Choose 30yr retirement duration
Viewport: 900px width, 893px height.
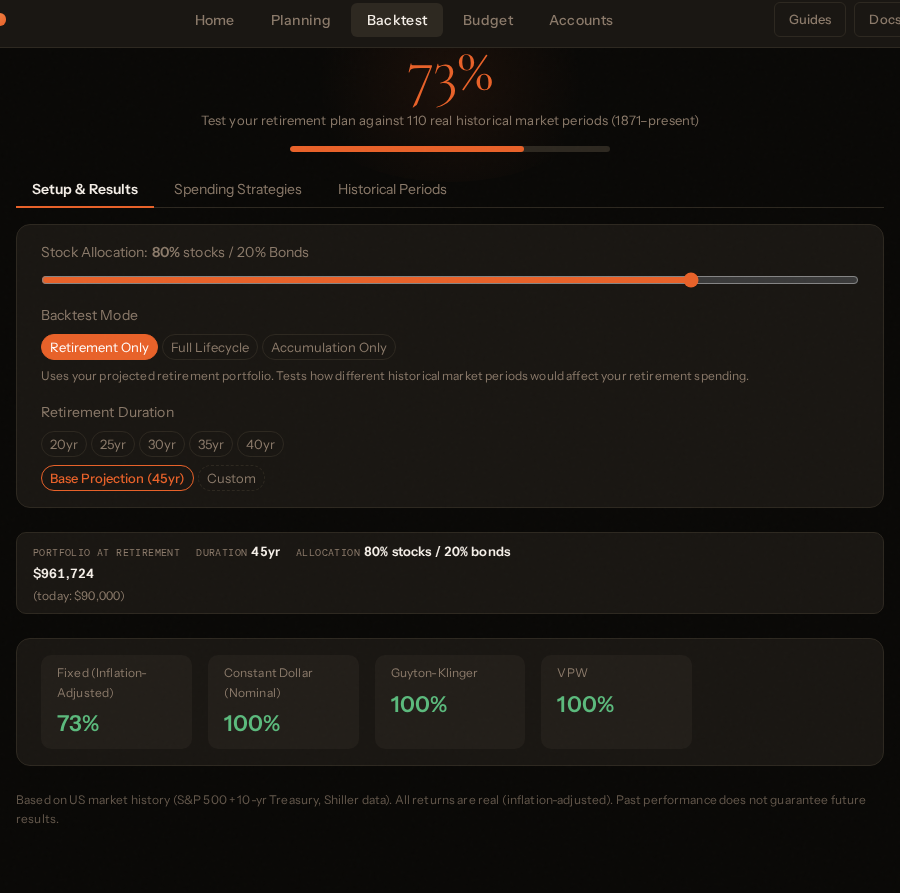click(x=162, y=444)
